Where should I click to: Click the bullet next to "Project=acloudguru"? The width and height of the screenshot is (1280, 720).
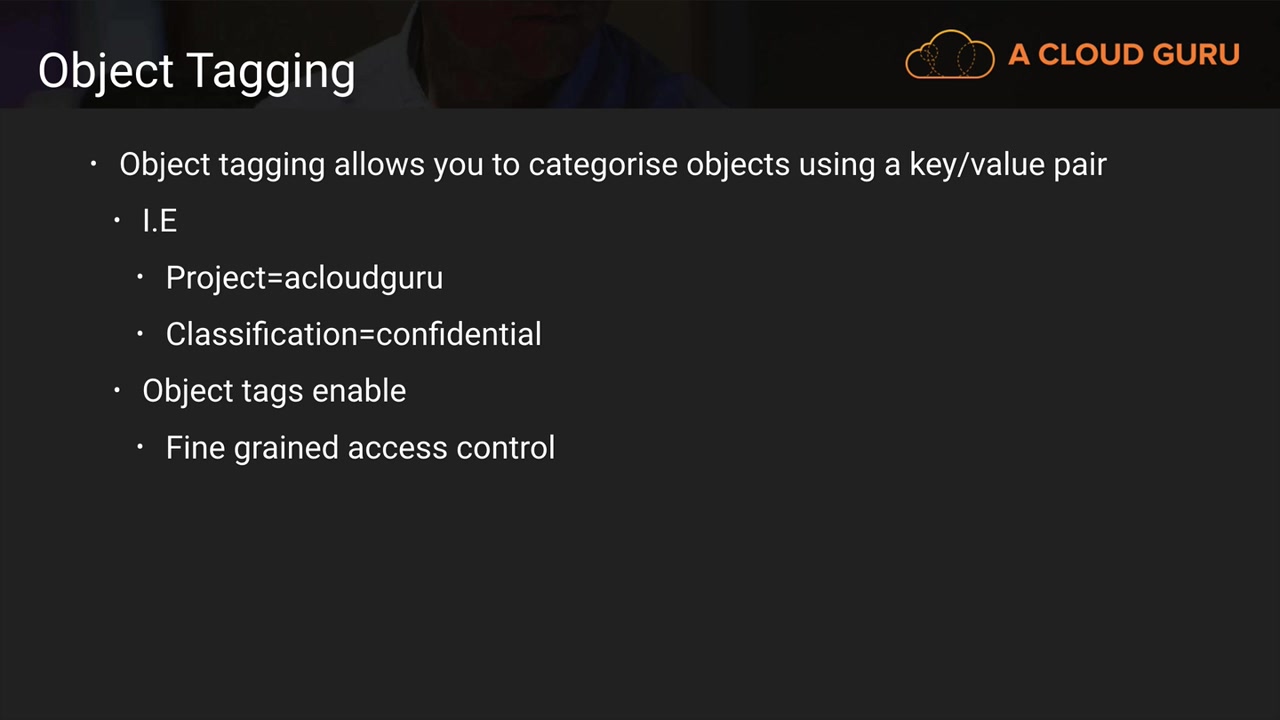(141, 277)
